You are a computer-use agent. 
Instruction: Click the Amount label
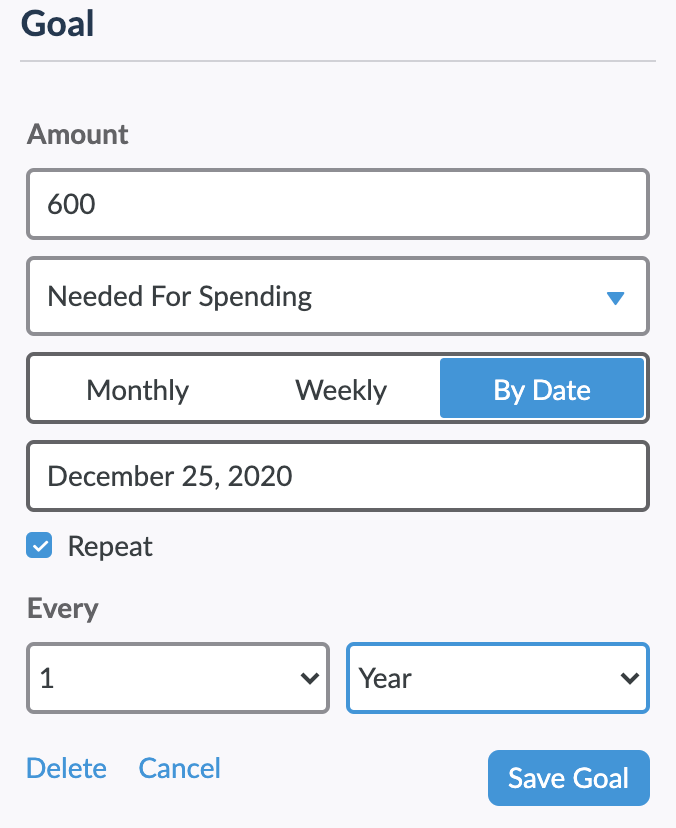click(78, 134)
